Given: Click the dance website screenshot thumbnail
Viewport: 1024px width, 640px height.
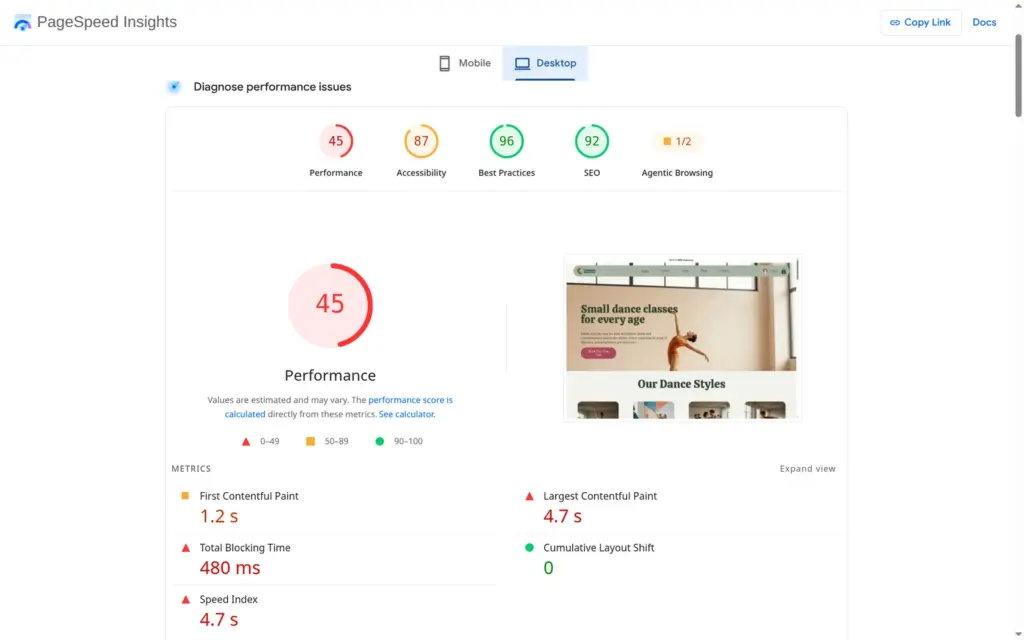Looking at the screenshot, I should pos(682,338).
